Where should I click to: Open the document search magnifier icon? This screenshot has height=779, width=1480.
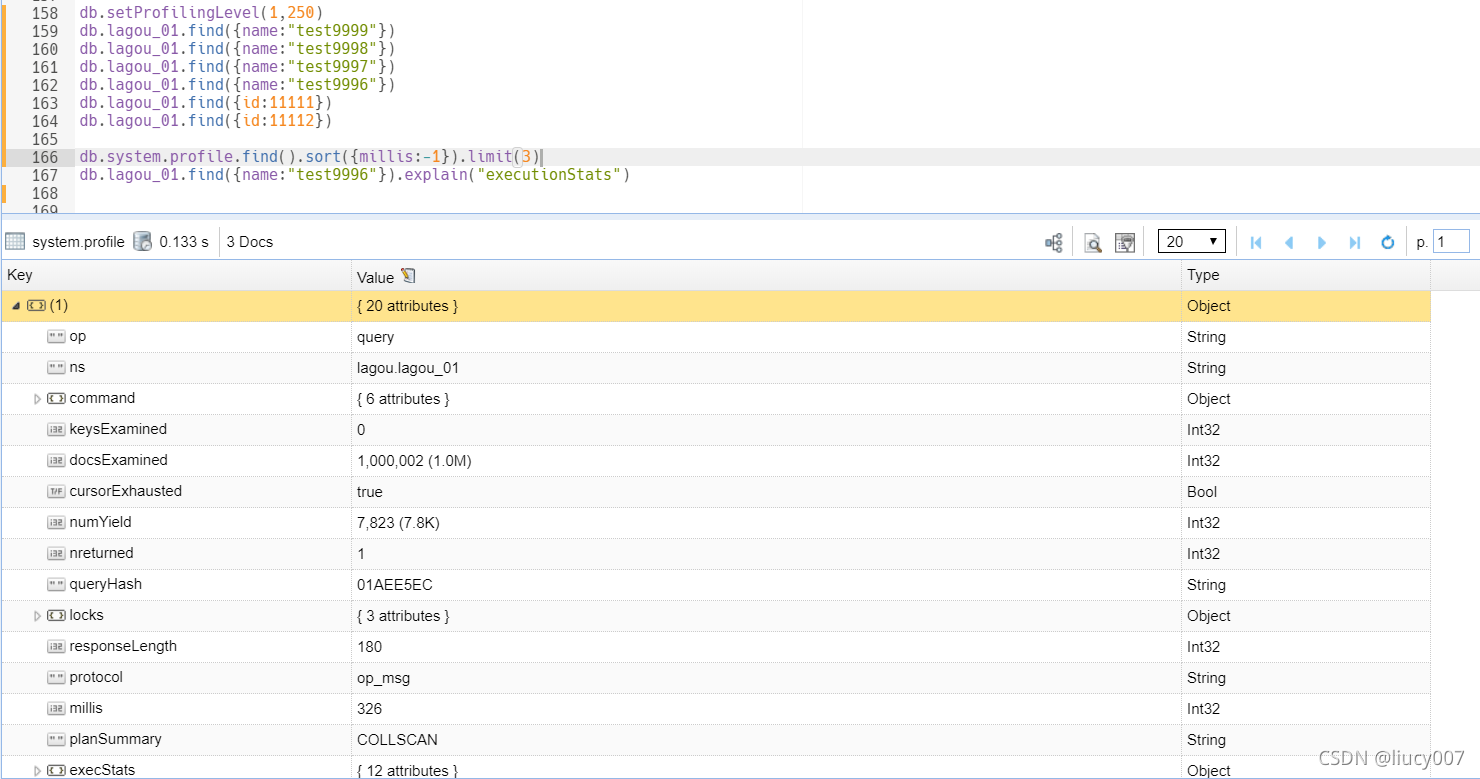1093,242
